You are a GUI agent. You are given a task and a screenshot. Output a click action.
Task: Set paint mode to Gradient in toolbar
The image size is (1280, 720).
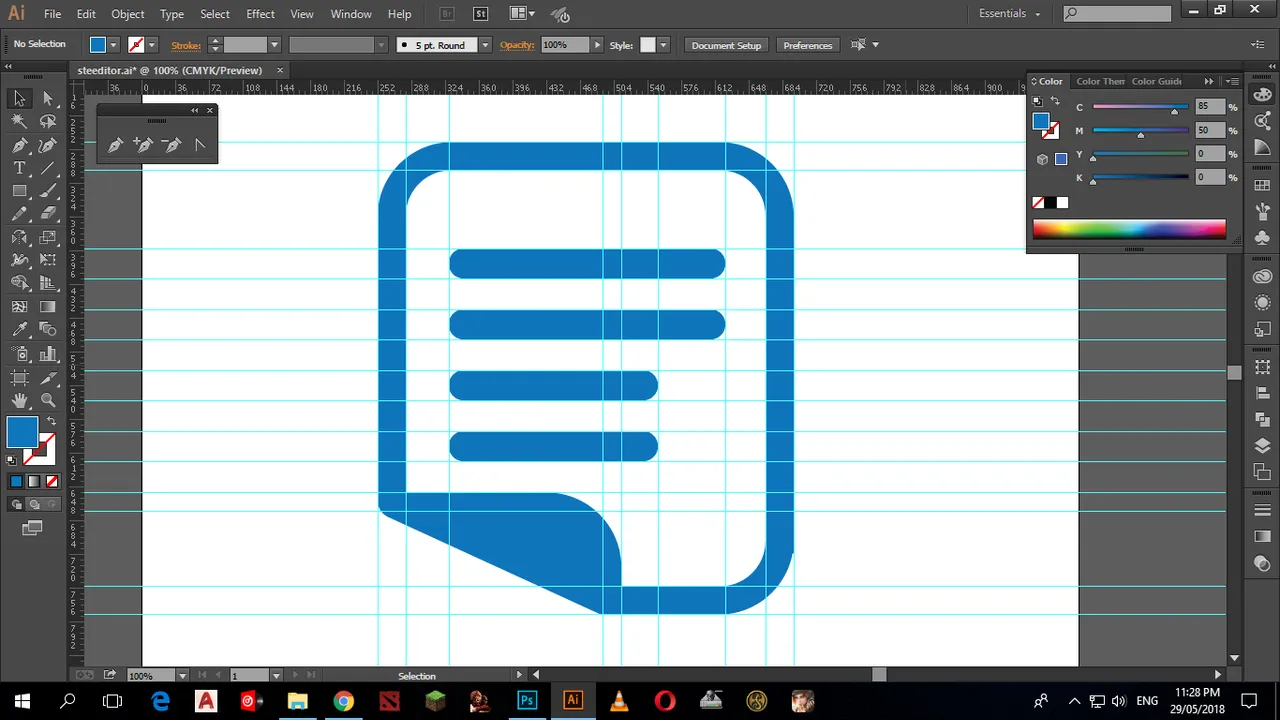34,481
